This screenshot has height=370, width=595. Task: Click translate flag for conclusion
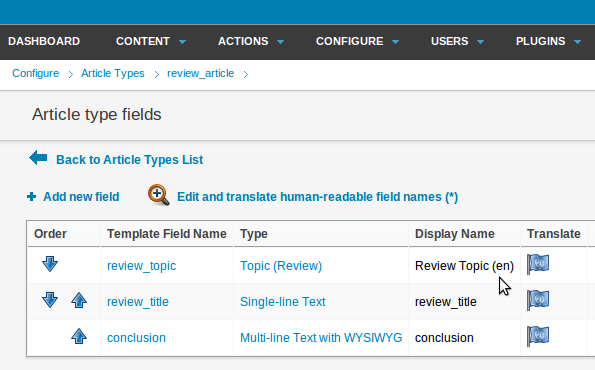[x=538, y=336]
